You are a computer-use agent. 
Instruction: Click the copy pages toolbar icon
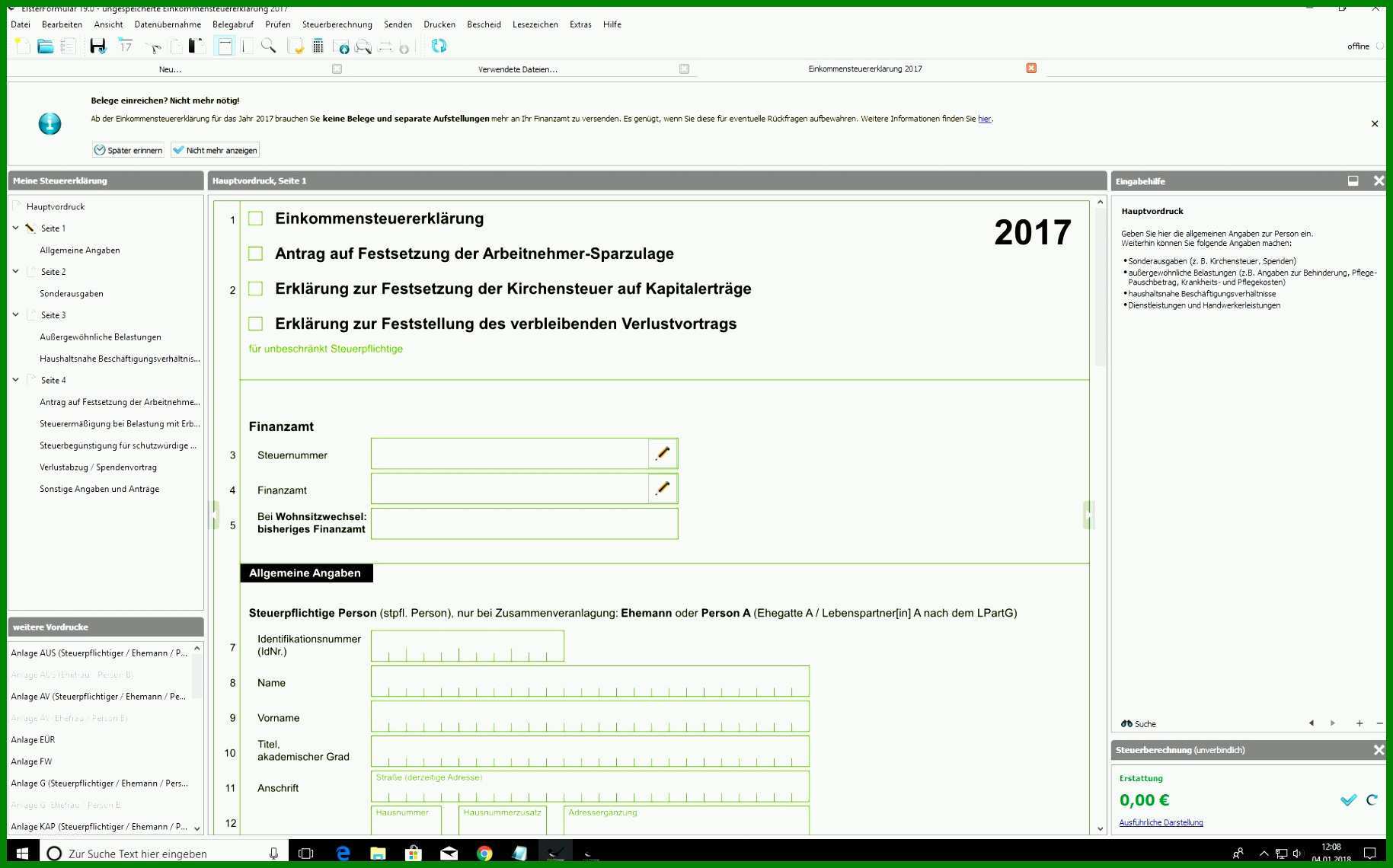[x=176, y=46]
